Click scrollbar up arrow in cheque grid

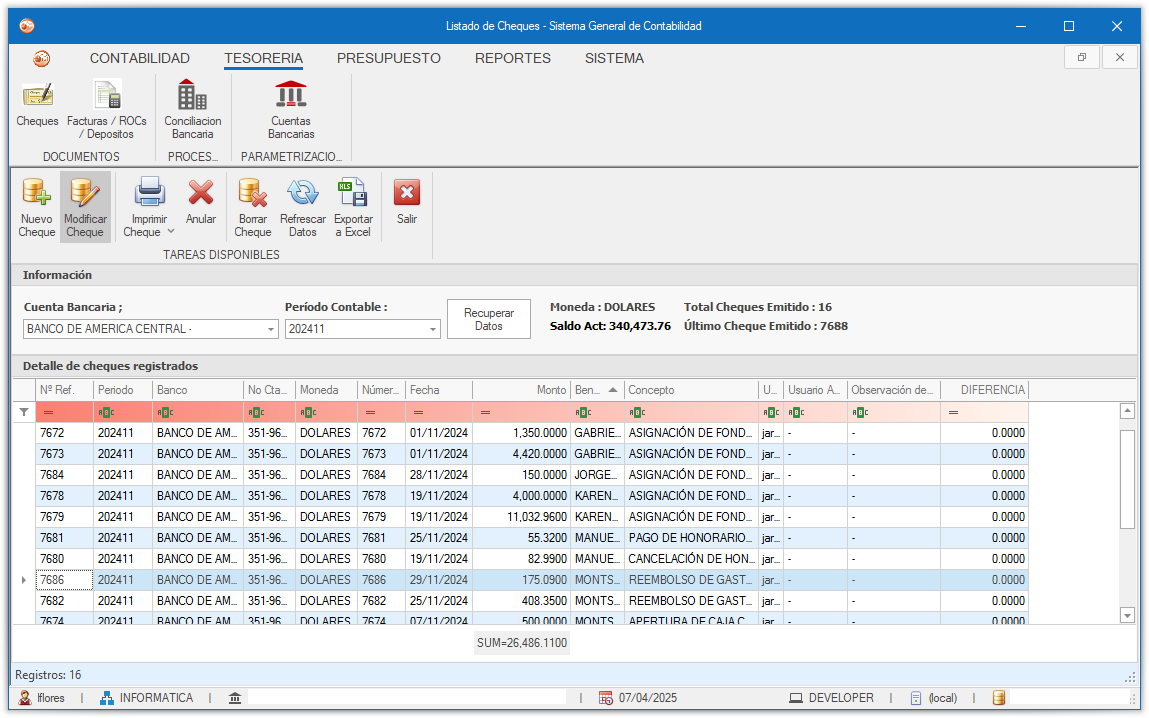1128,411
